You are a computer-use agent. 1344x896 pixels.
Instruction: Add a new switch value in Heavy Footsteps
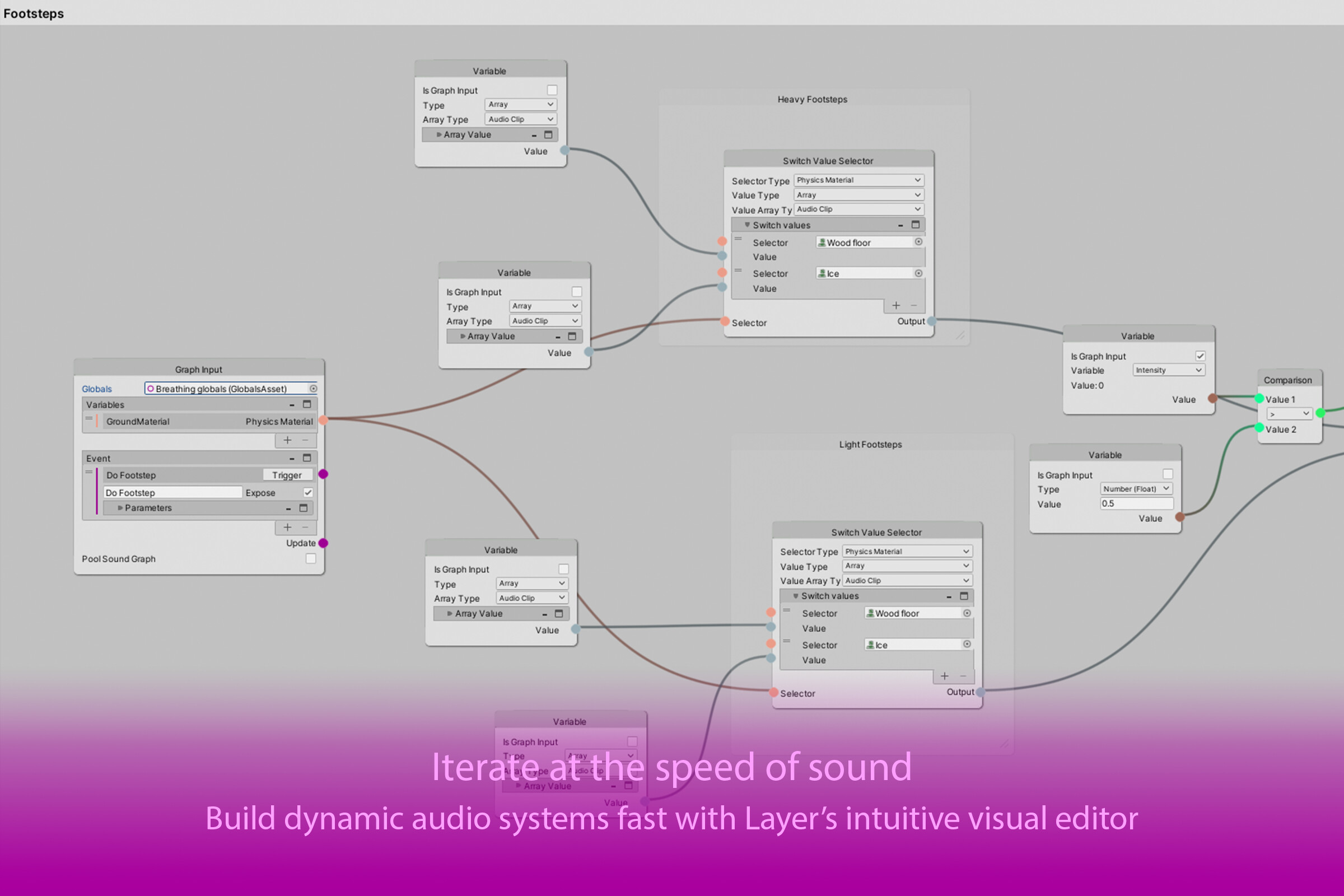[895, 305]
